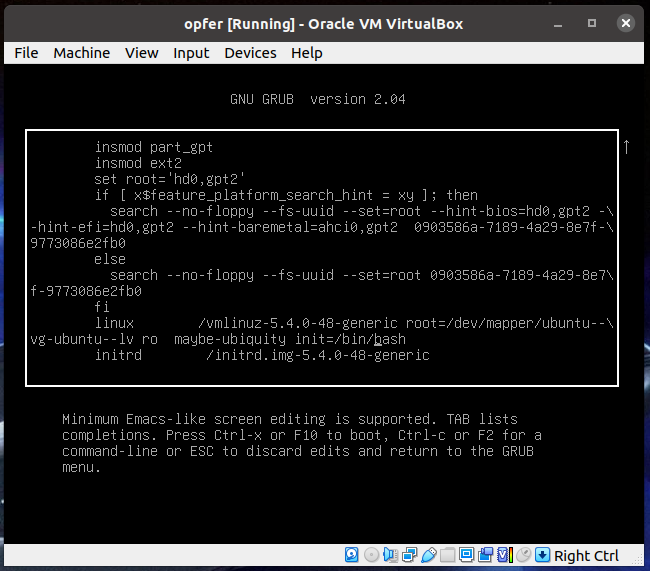Click the recording status icon
650x571 pixels.
click(485, 555)
